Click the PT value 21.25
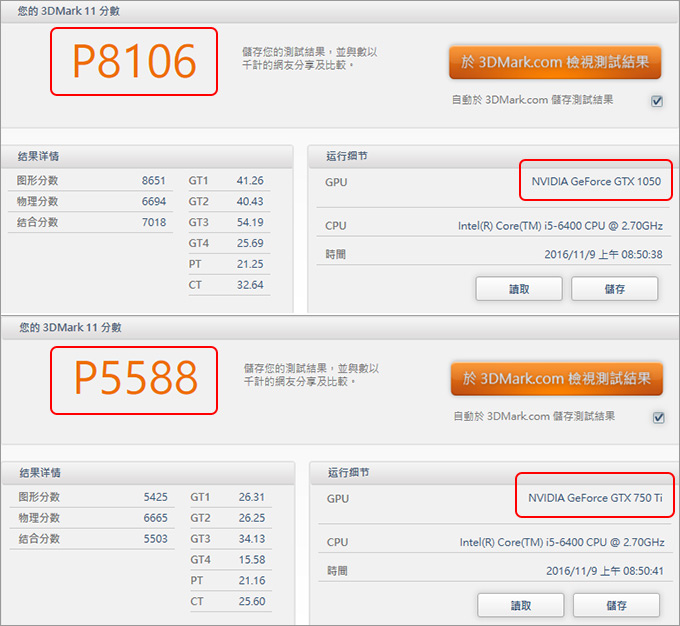This screenshot has width=680, height=626. (250, 264)
